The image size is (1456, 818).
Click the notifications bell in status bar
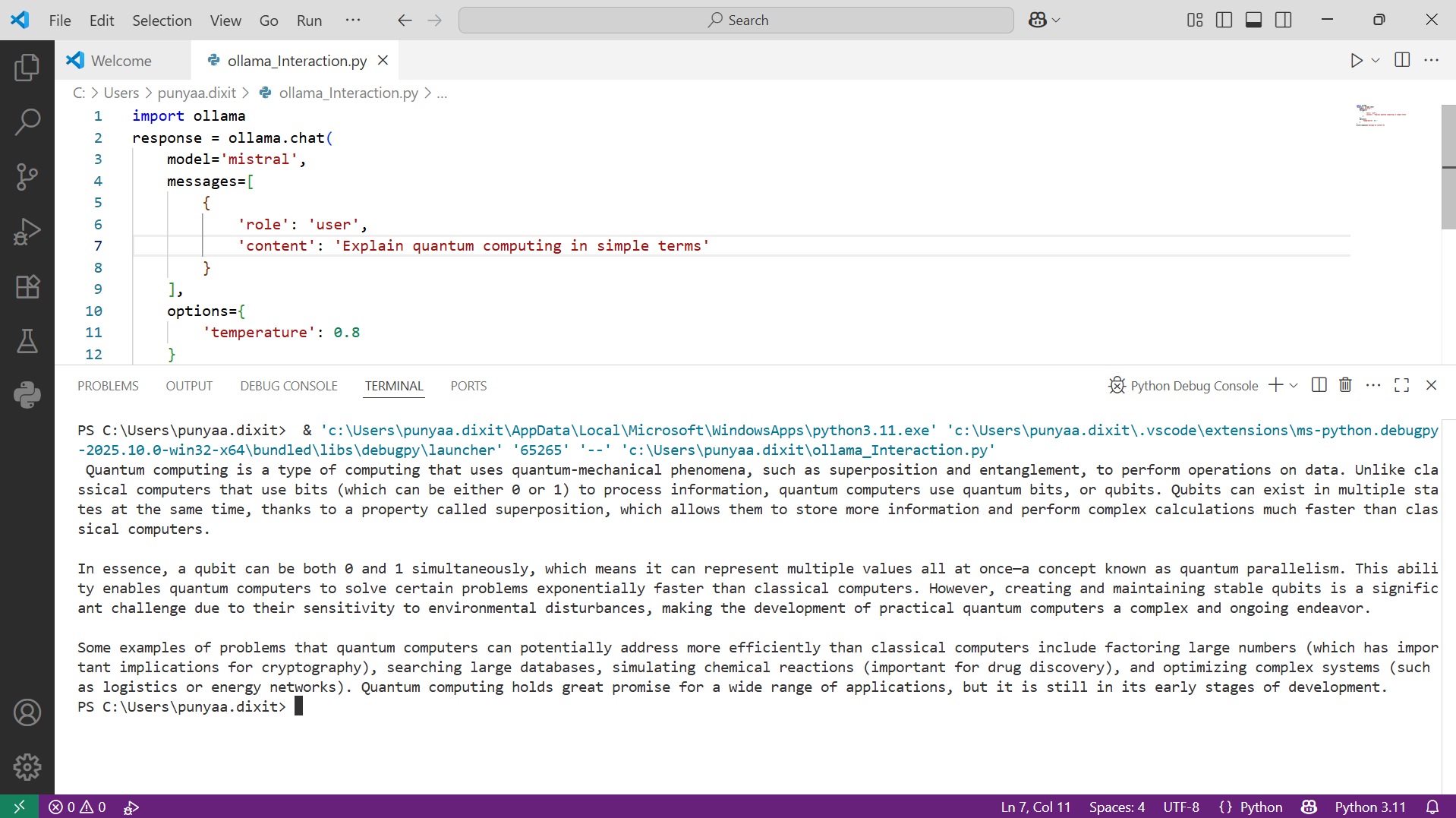1432,807
